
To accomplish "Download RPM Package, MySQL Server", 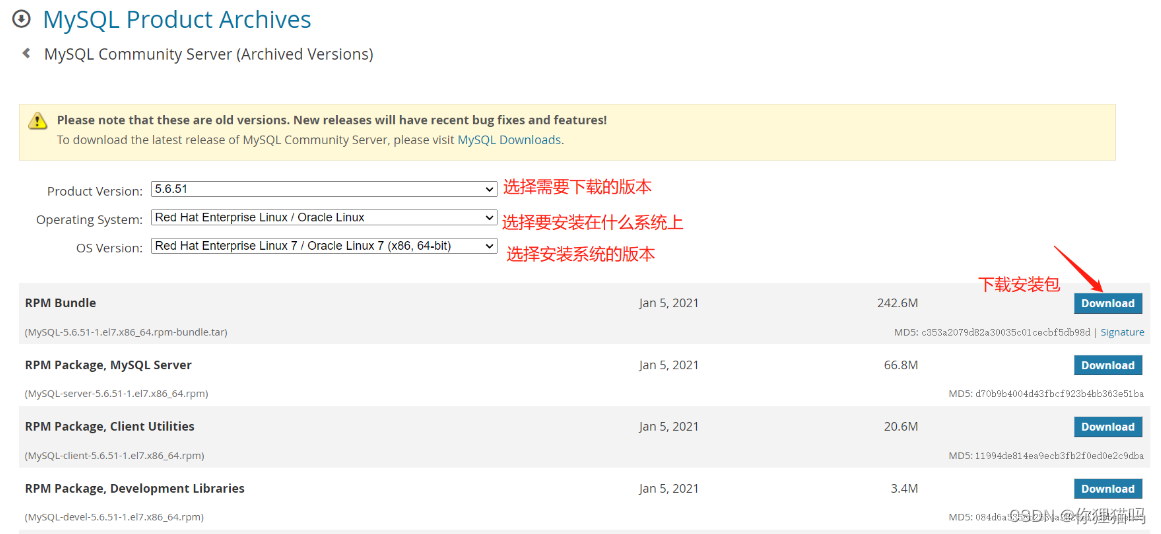I will point(1108,365).
